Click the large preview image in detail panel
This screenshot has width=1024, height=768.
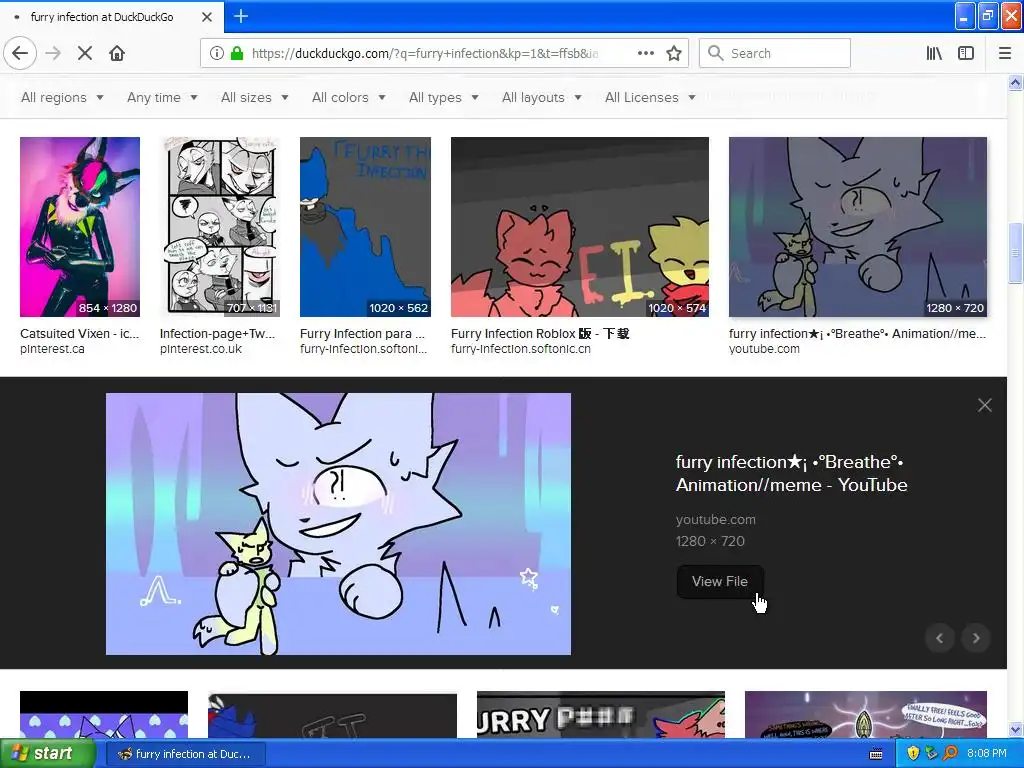338,524
